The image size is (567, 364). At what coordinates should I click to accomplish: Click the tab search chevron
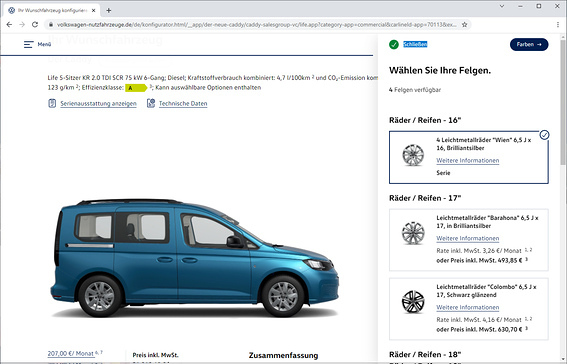click(x=502, y=6)
